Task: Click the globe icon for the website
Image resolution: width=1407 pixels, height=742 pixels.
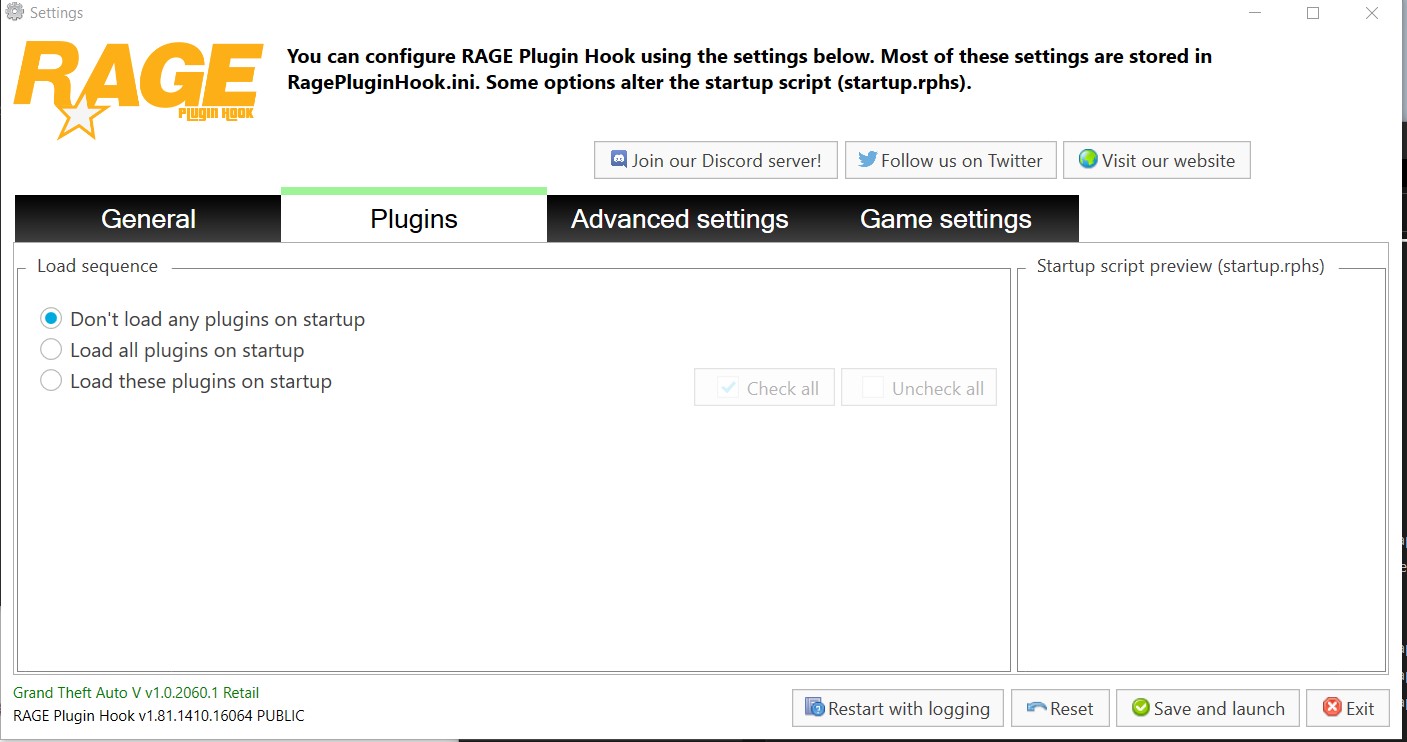Action: click(x=1088, y=160)
